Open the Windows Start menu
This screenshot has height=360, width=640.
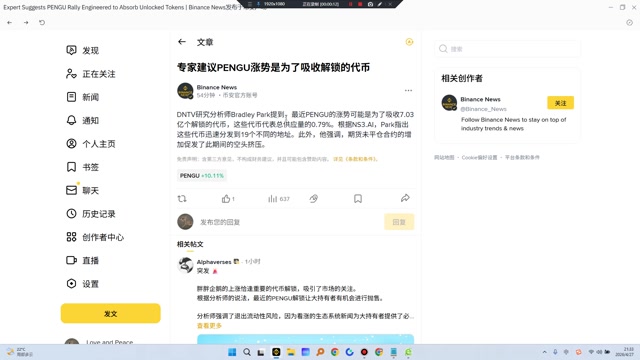[232, 352]
